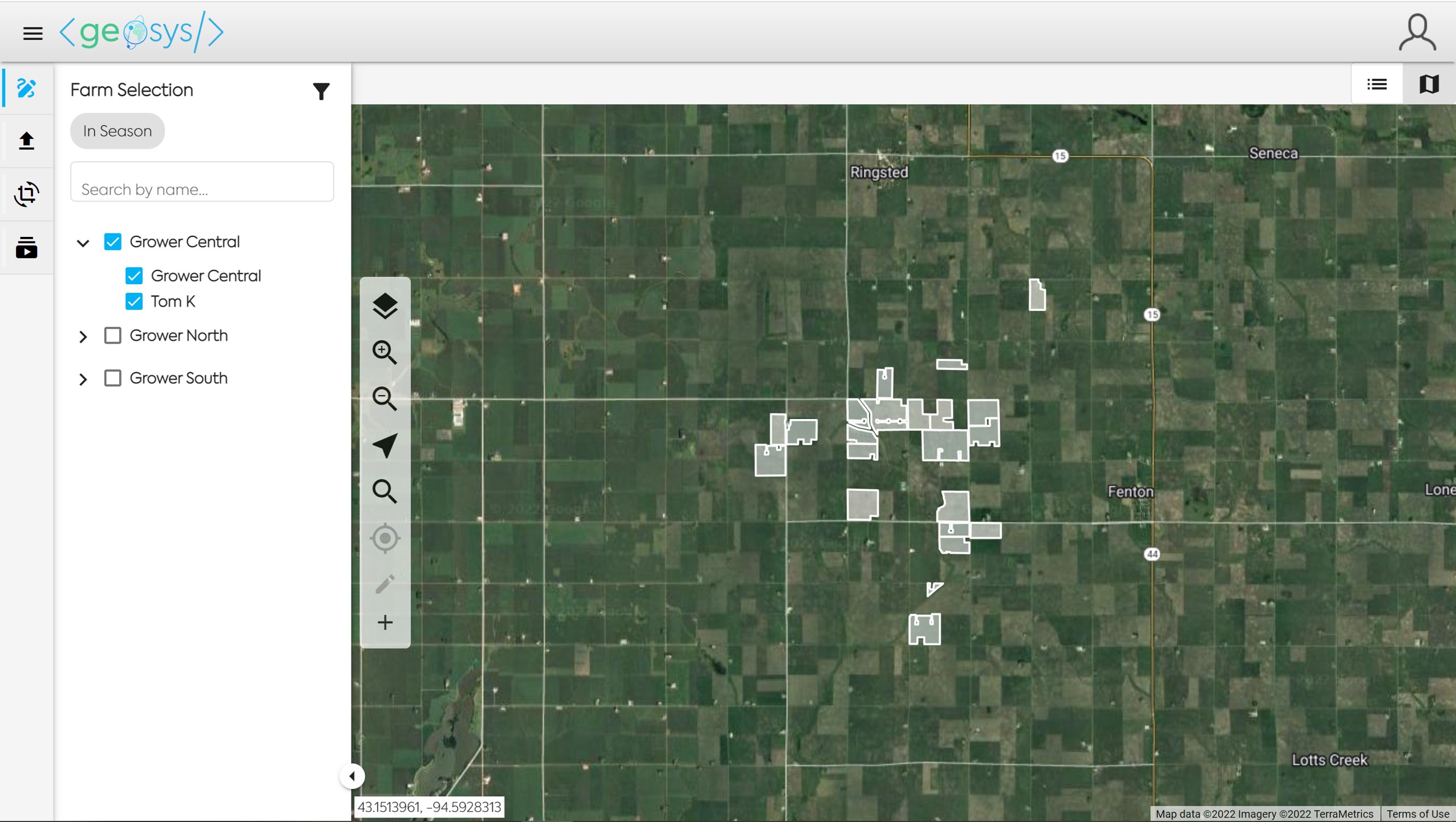Click the navigation arrow tool

click(x=385, y=445)
